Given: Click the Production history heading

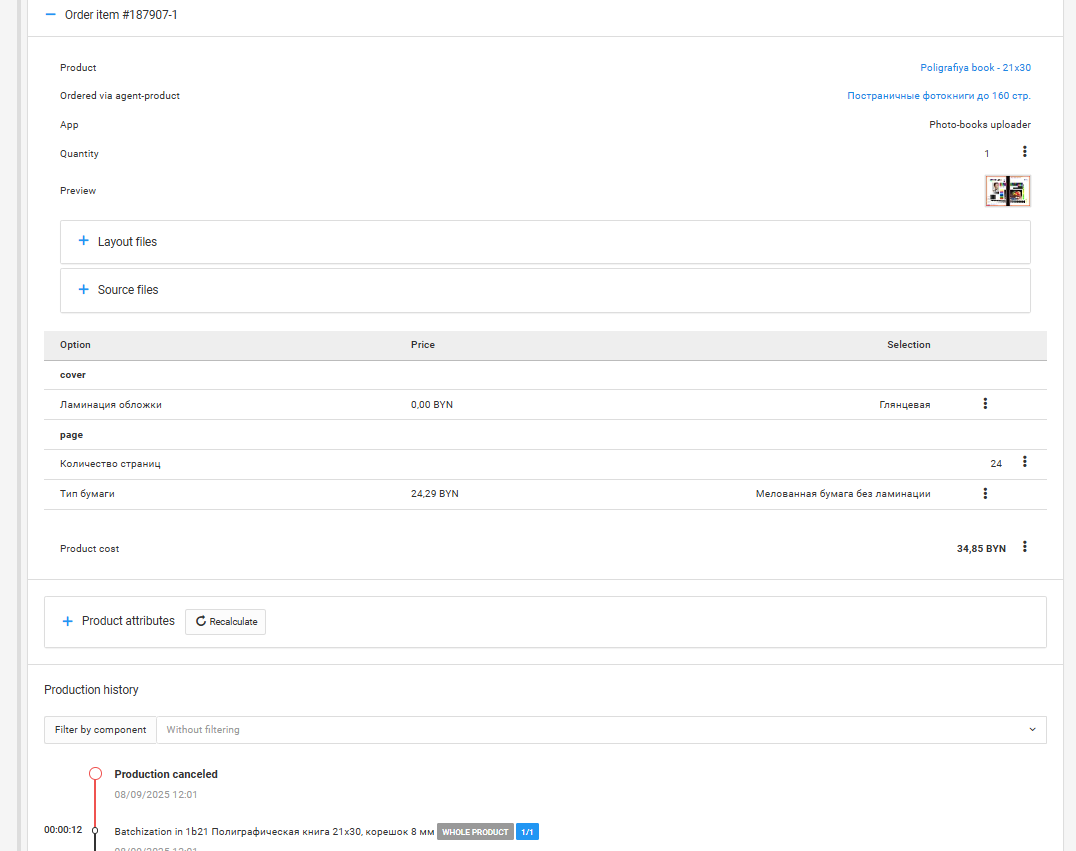Looking at the screenshot, I should click(x=91, y=690).
